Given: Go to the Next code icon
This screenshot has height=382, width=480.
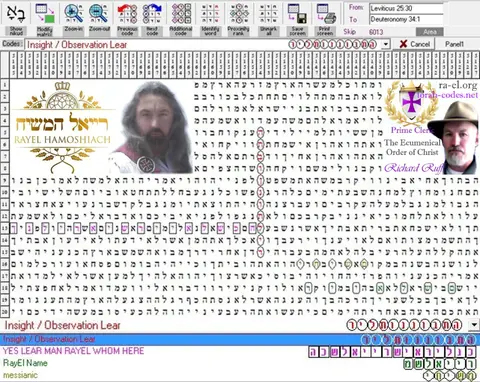Looking at the screenshot, I should [152, 18].
